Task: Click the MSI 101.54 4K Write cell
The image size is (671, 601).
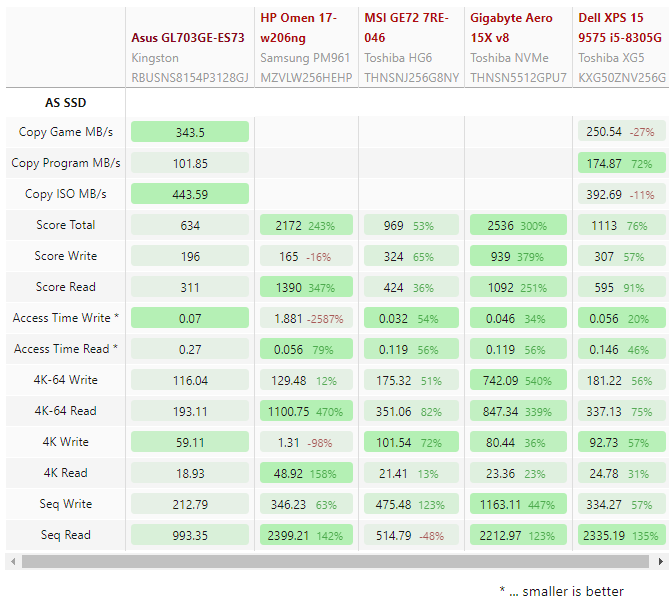Action: click(x=411, y=442)
